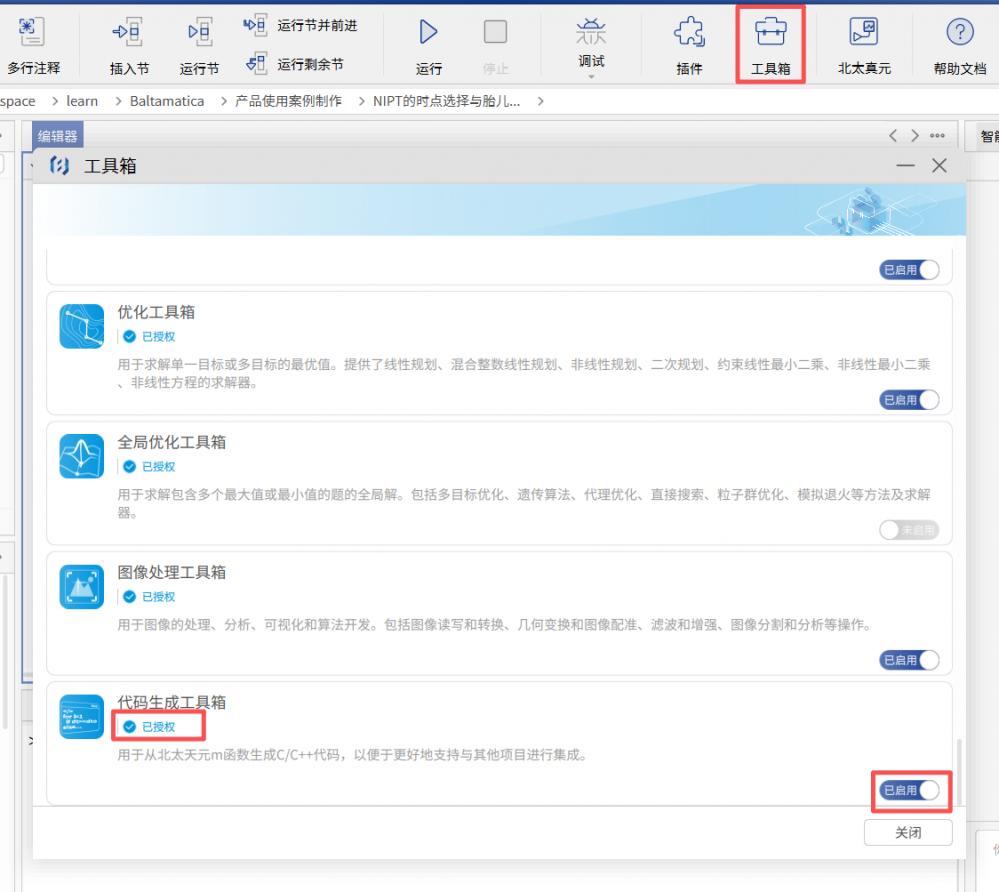Image resolution: width=999 pixels, height=892 pixels.
Task: Click 运行节并前进 run and advance
Action: tap(301, 25)
